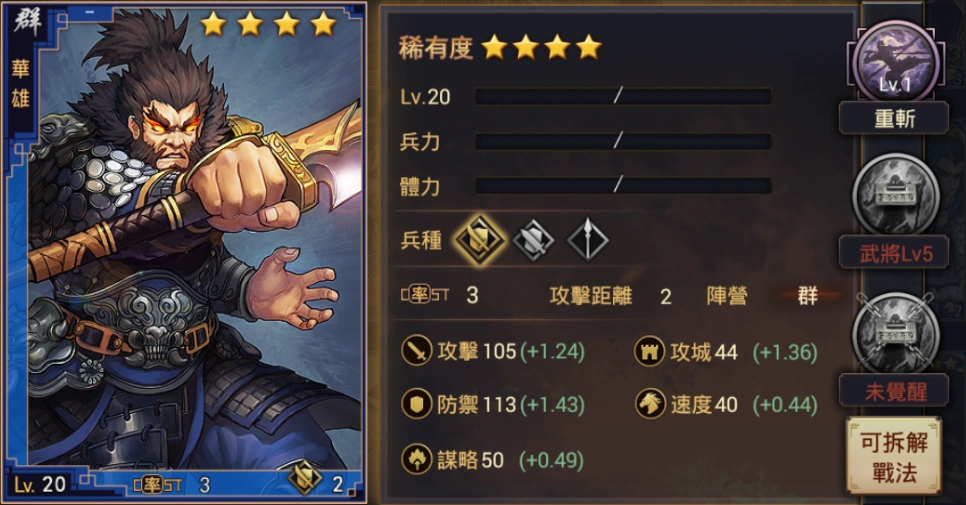Screen dimensions: 966x505
Task: Click the 群 faction badge beside 陣營
Action: point(808,296)
